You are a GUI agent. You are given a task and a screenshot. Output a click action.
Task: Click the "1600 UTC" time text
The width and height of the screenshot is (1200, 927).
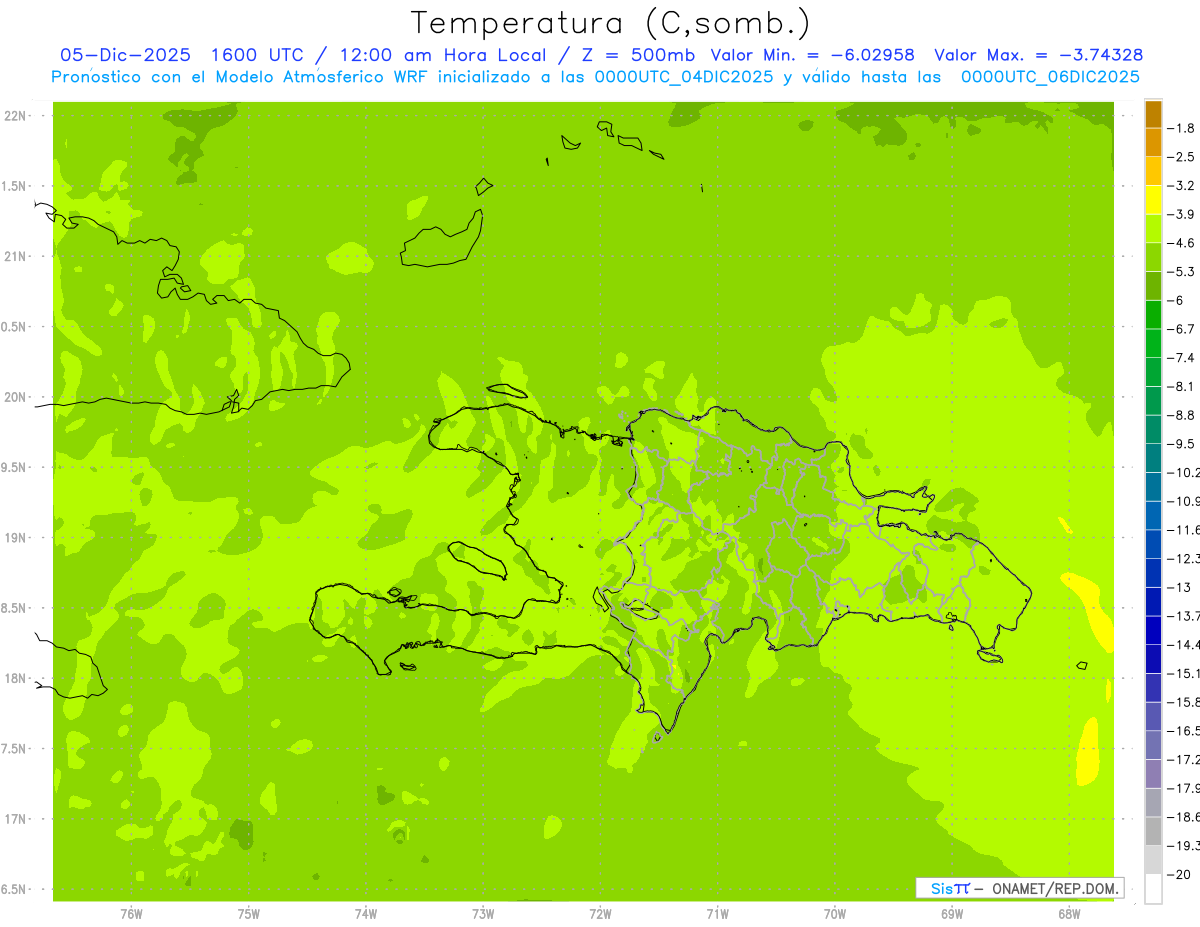pos(256,56)
